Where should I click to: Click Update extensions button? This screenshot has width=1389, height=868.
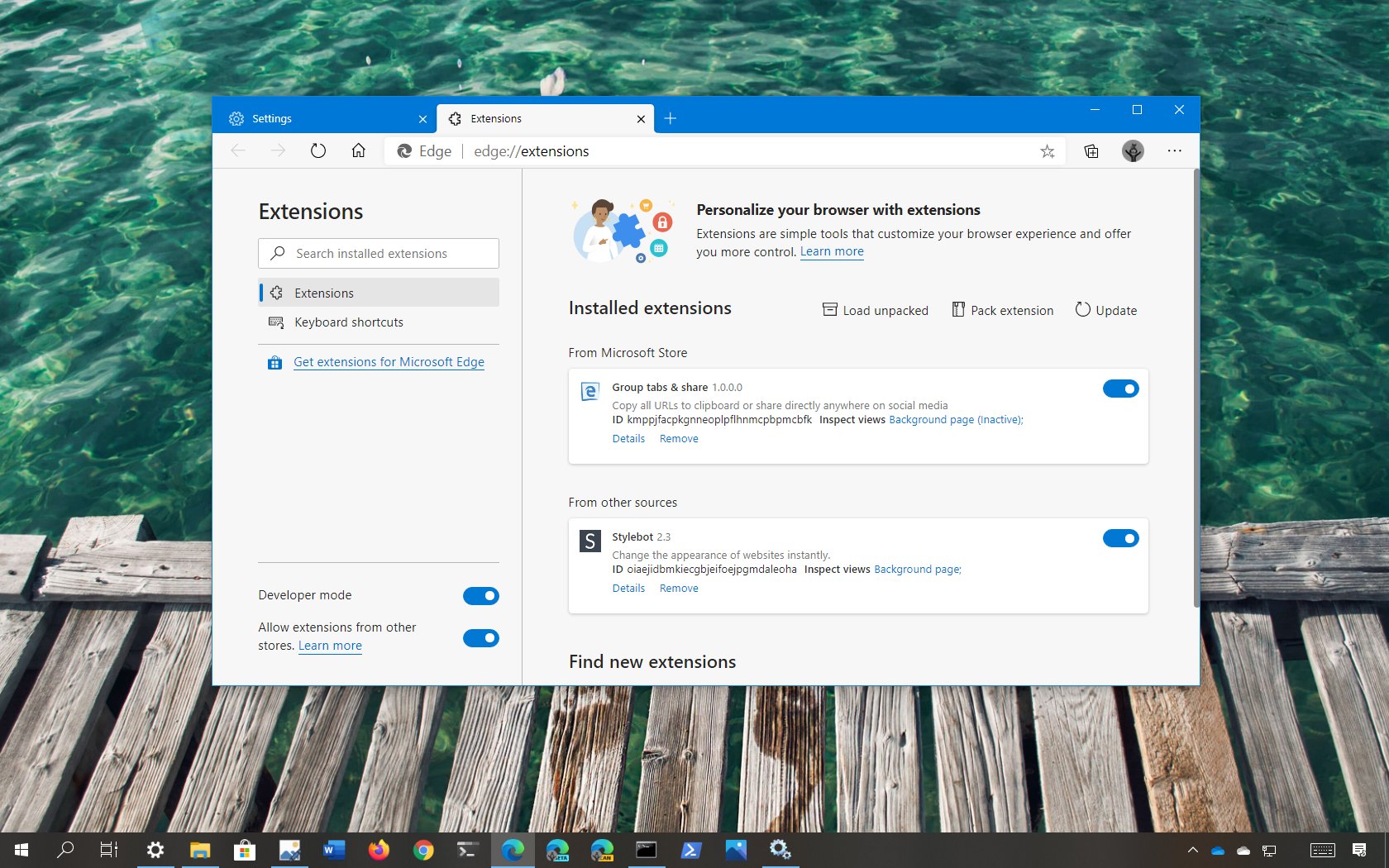pos(1106,310)
